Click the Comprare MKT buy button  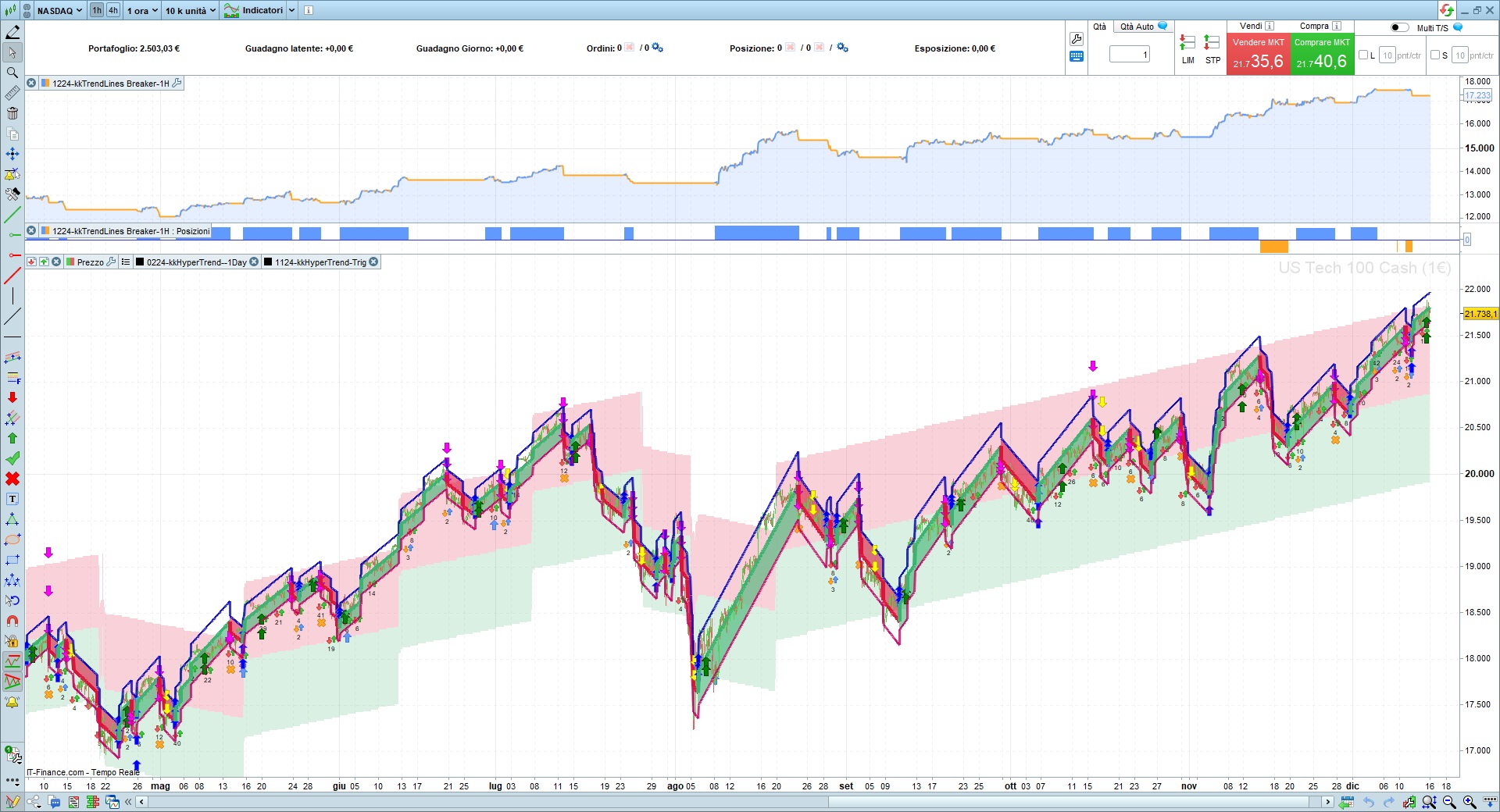coord(1322,55)
